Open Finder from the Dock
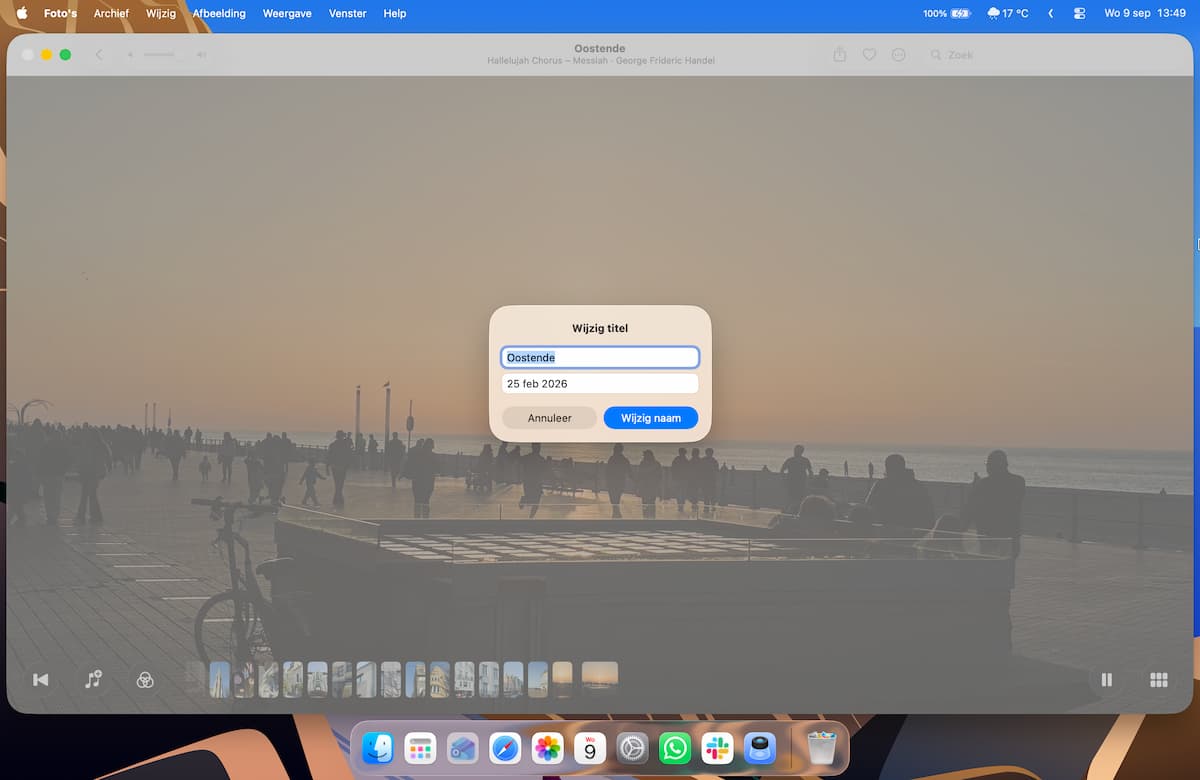Screen dimensions: 1200x780 (378, 748)
